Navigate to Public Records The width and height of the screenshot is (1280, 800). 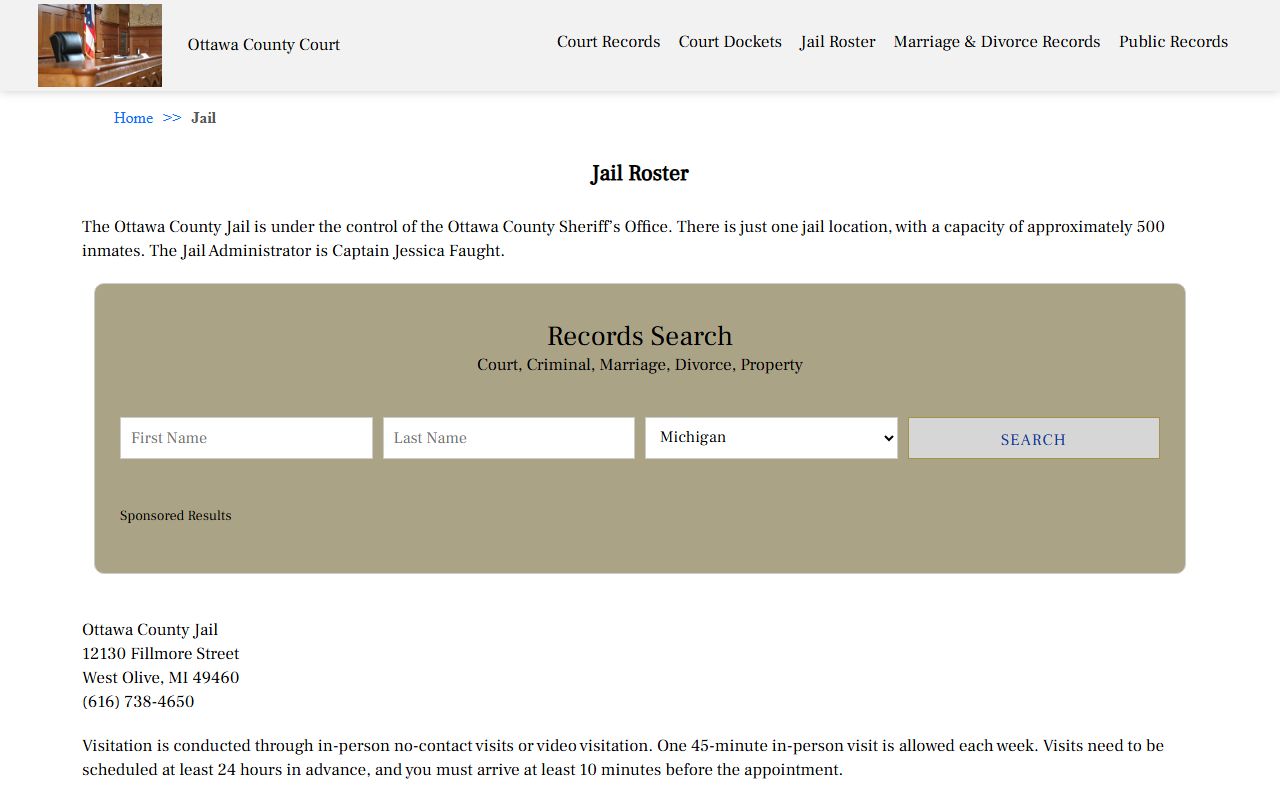(x=1173, y=42)
